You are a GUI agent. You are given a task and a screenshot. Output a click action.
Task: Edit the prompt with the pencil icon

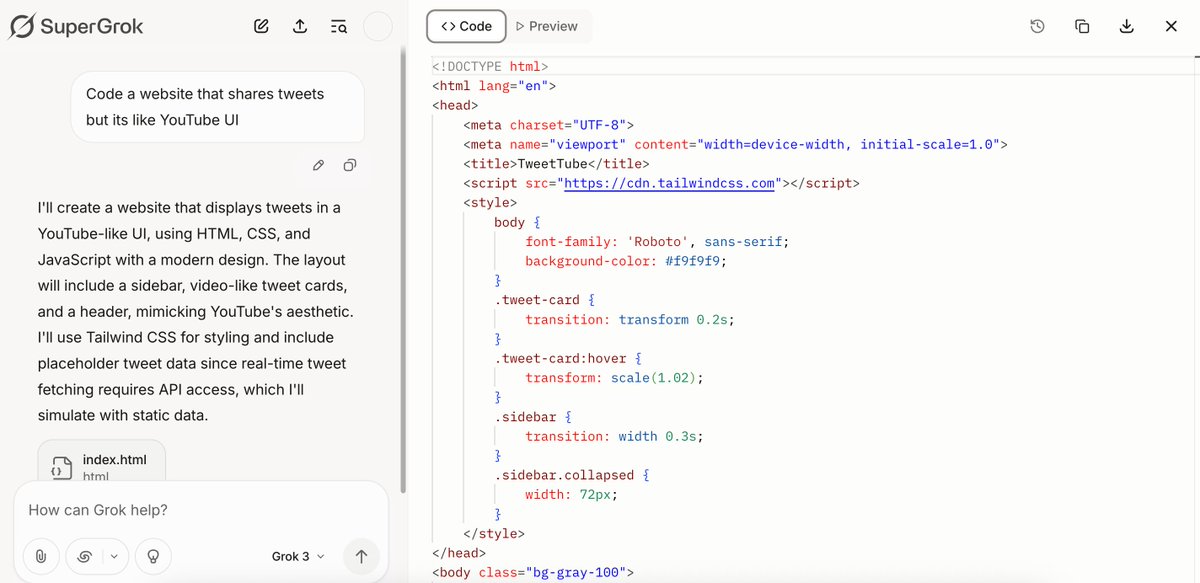[x=318, y=165]
